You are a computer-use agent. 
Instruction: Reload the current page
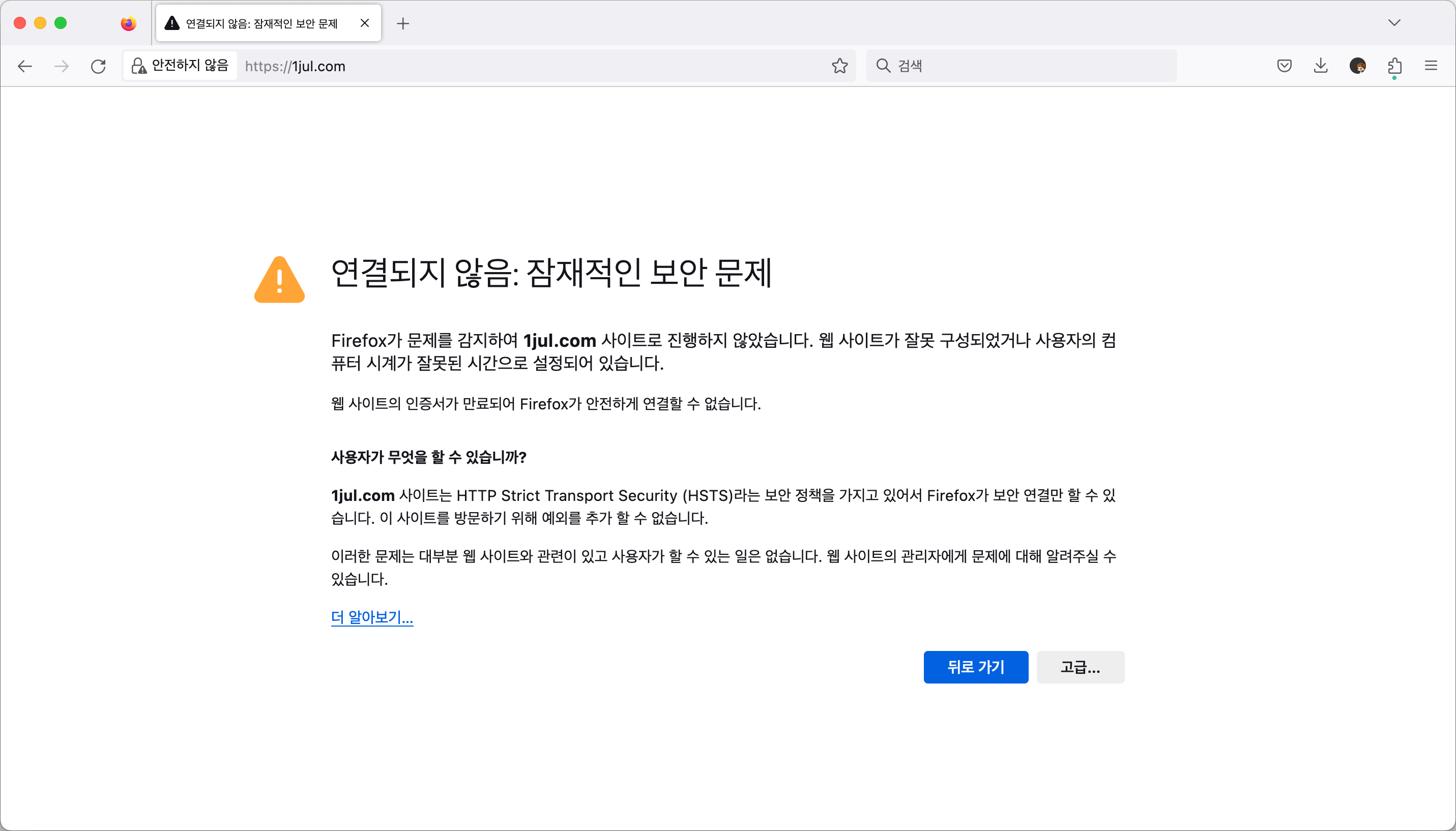point(98,66)
